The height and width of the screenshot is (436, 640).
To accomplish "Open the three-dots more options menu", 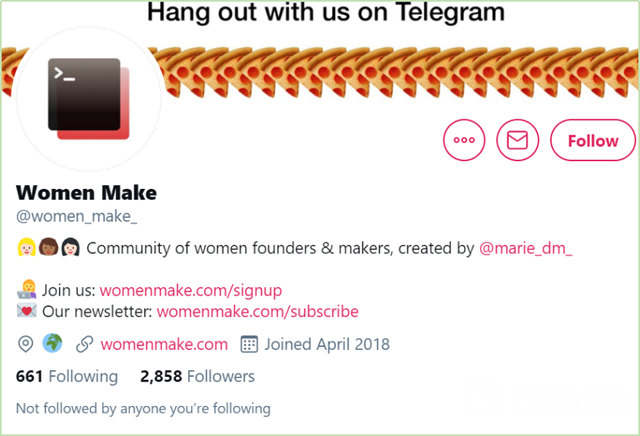I will [x=463, y=141].
